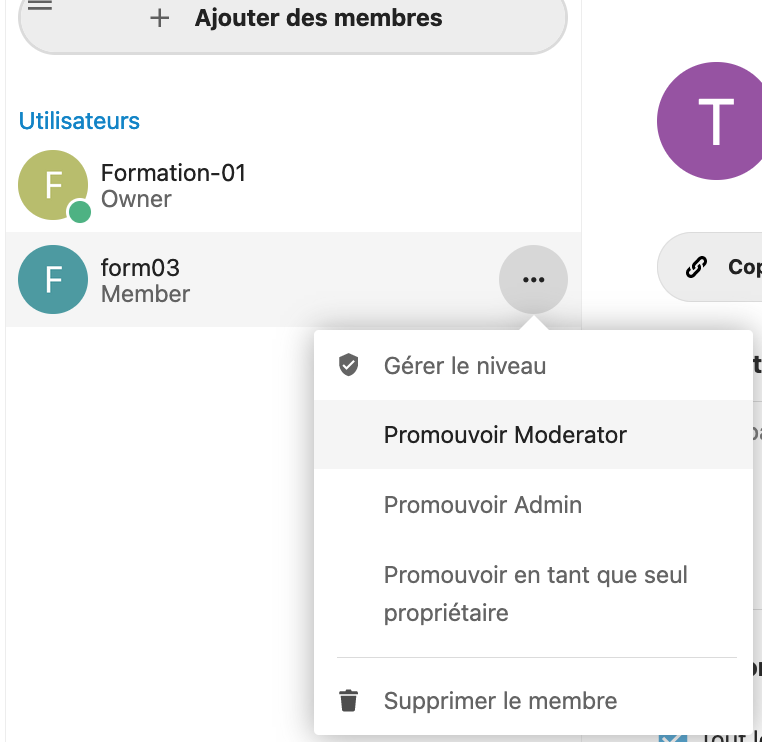Viewport: 762px width, 742px height.
Task: Click the teal form03 avatar
Action: coord(53,279)
